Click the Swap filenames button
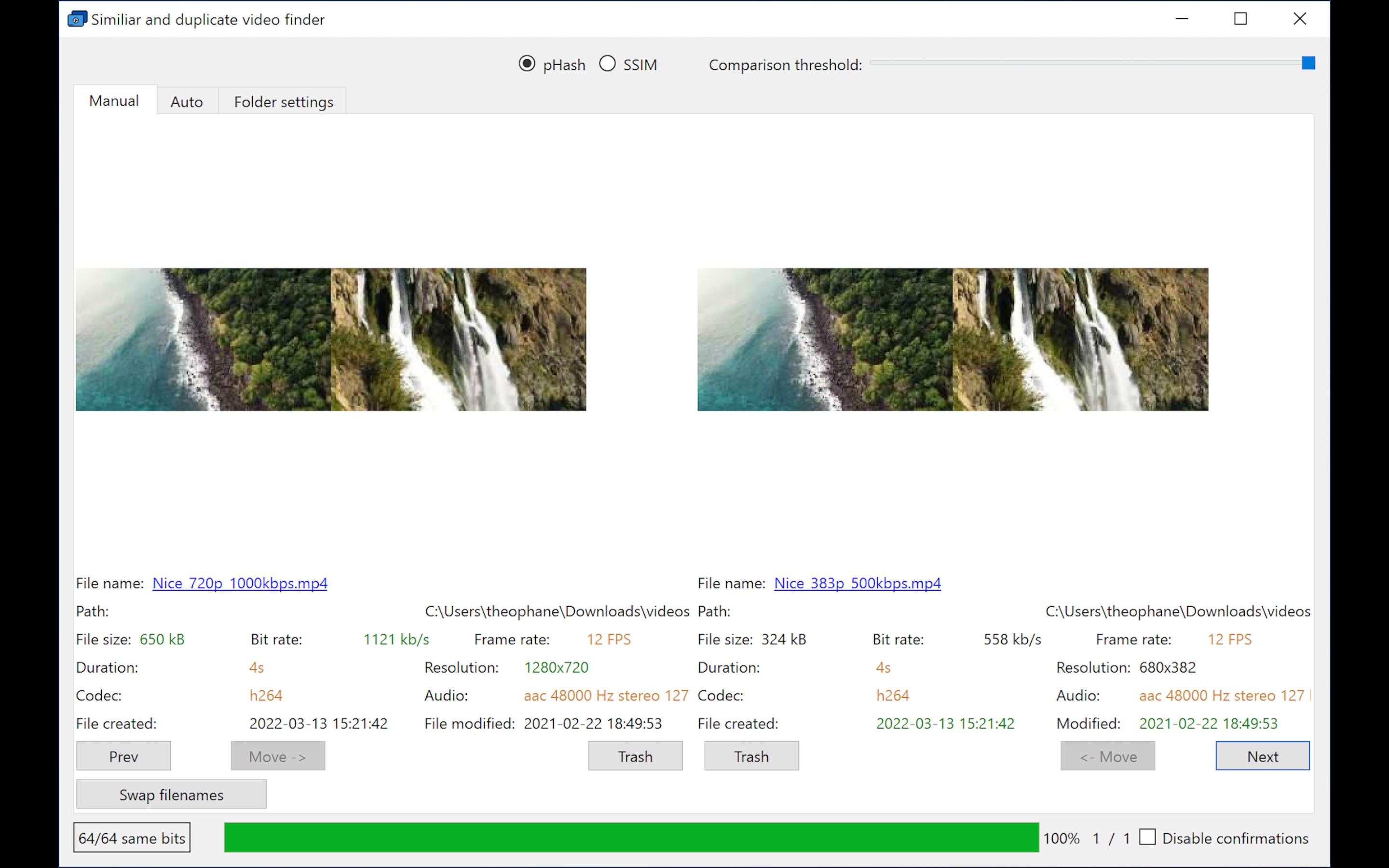Image resolution: width=1389 pixels, height=868 pixels. (170, 795)
